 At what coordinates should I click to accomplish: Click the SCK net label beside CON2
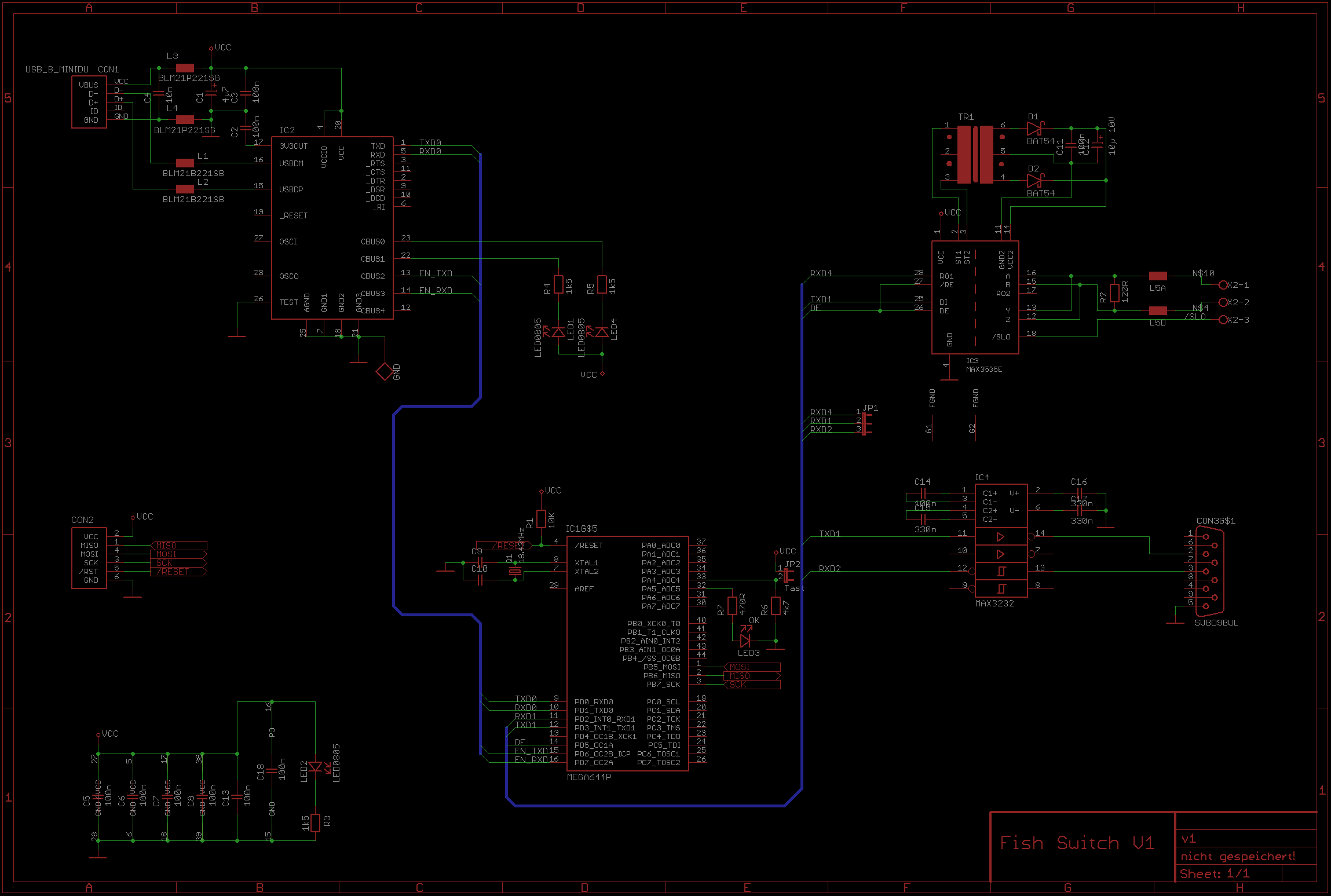pos(178,563)
